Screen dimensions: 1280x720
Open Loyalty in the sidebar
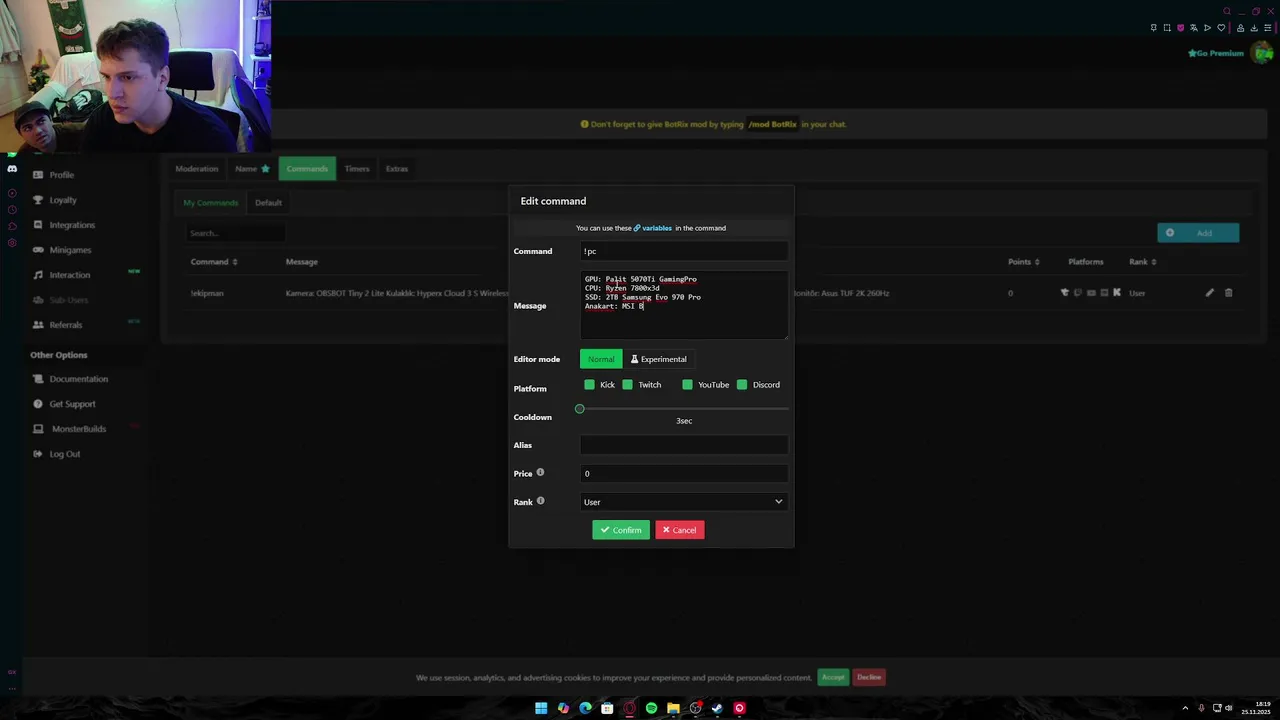coord(63,200)
